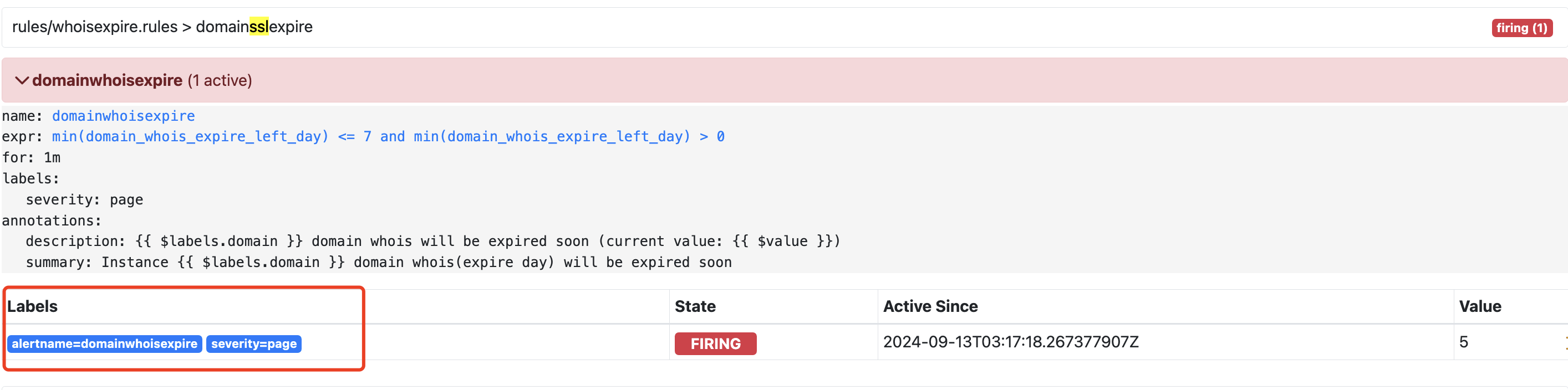
Task: Open the domainwhoisexpire rule name link
Action: (123, 116)
